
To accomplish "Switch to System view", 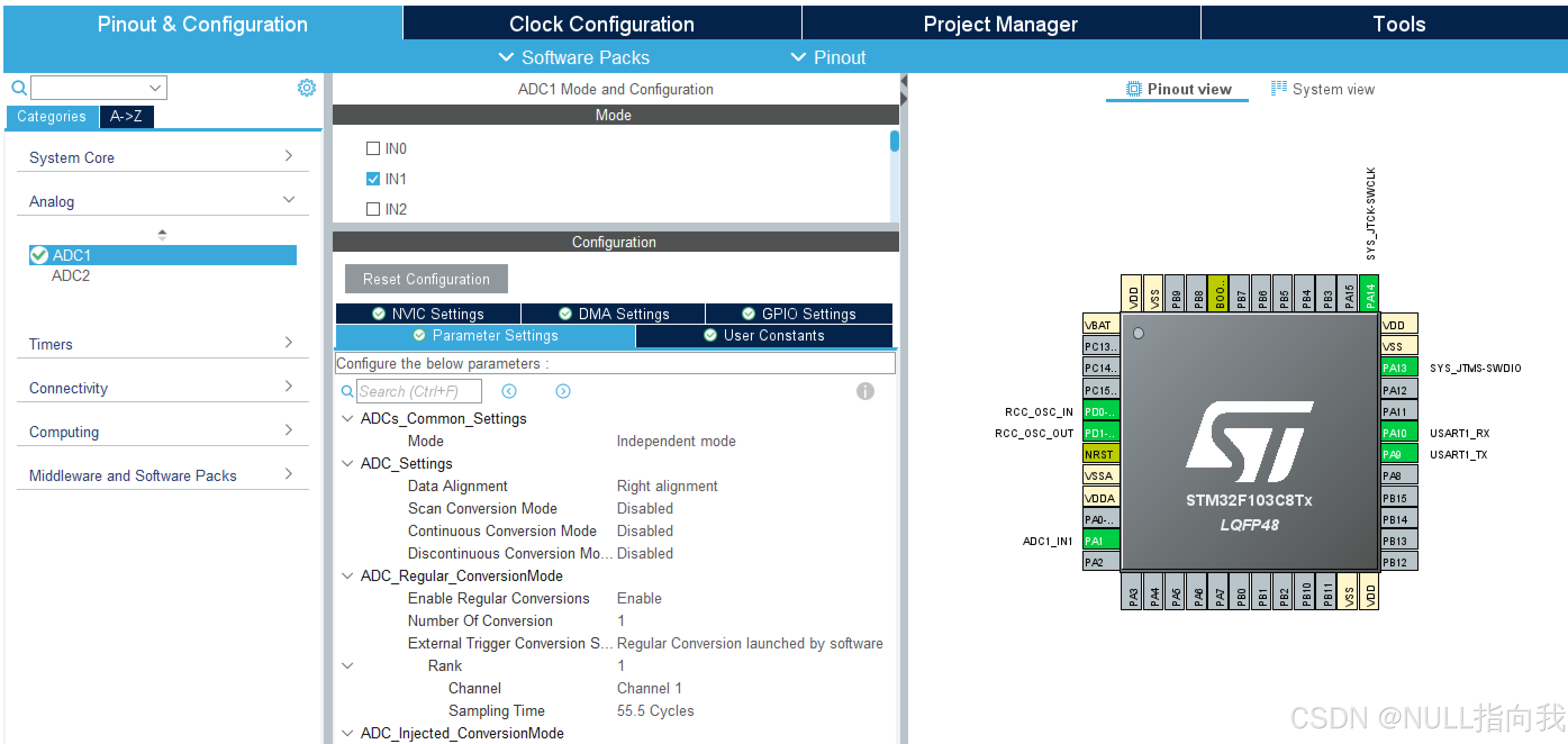I will tap(1322, 89).
